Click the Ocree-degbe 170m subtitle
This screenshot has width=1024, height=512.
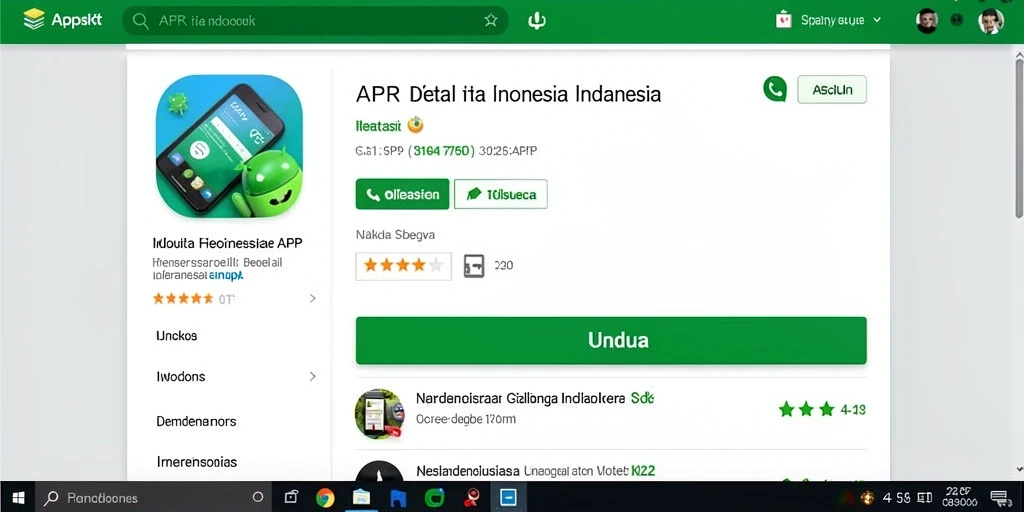coord(466,419)
